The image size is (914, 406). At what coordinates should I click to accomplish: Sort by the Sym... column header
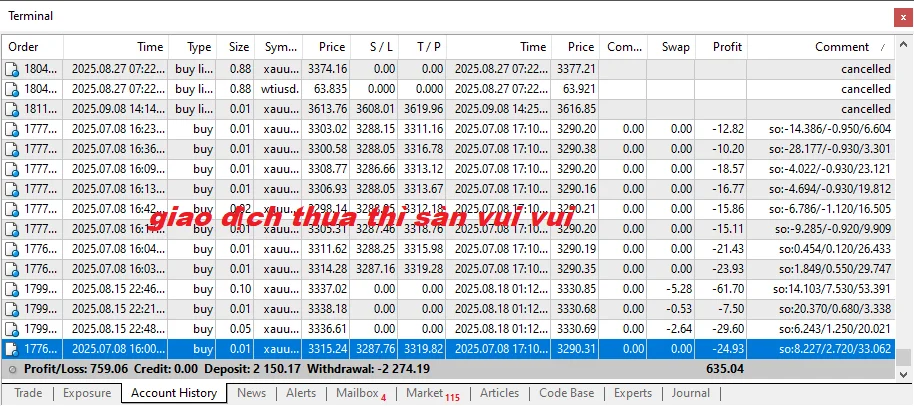(x=278, y=47)
